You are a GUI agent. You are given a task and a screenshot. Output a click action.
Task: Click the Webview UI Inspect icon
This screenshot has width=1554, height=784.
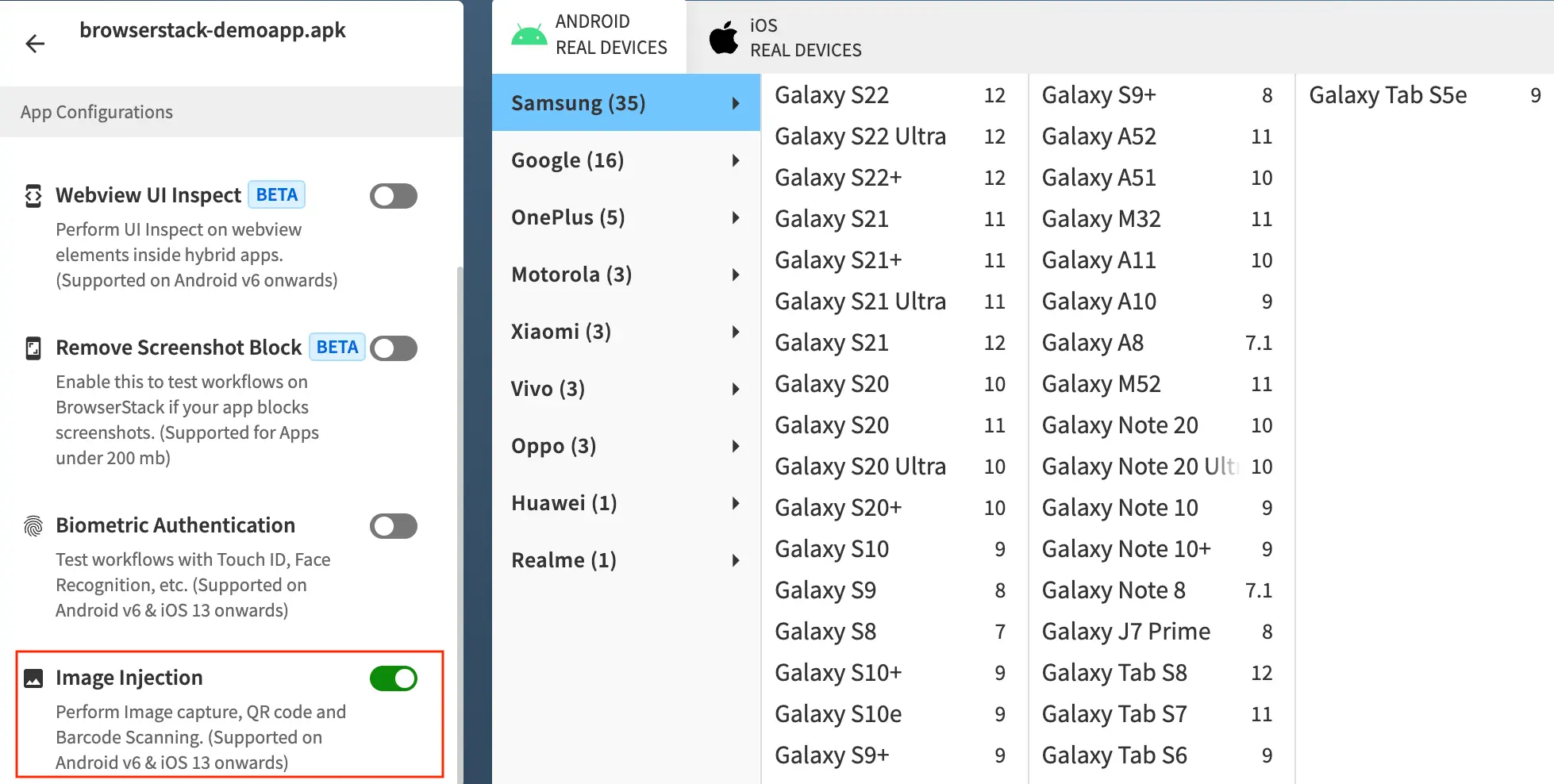click(x=33, y=196)
